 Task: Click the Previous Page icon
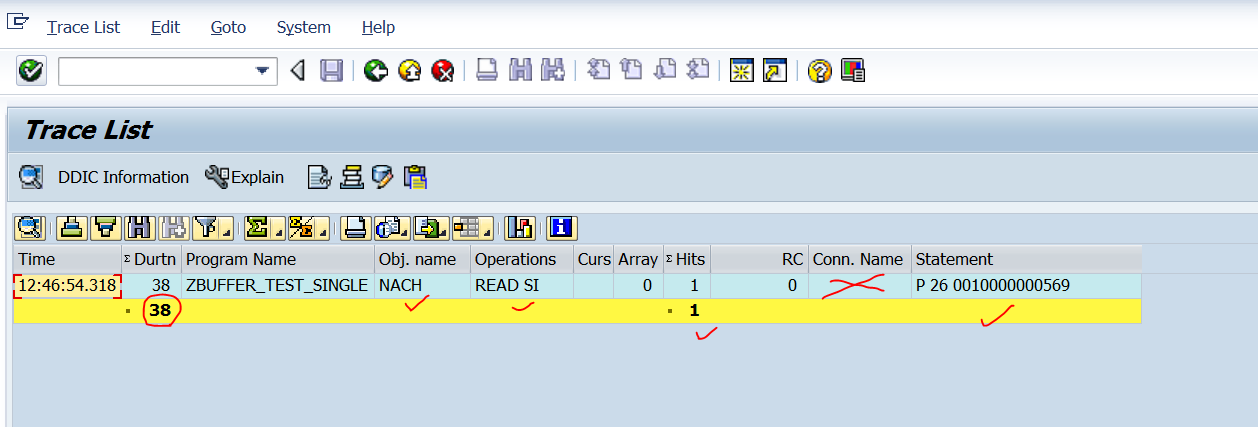[631, 71]
